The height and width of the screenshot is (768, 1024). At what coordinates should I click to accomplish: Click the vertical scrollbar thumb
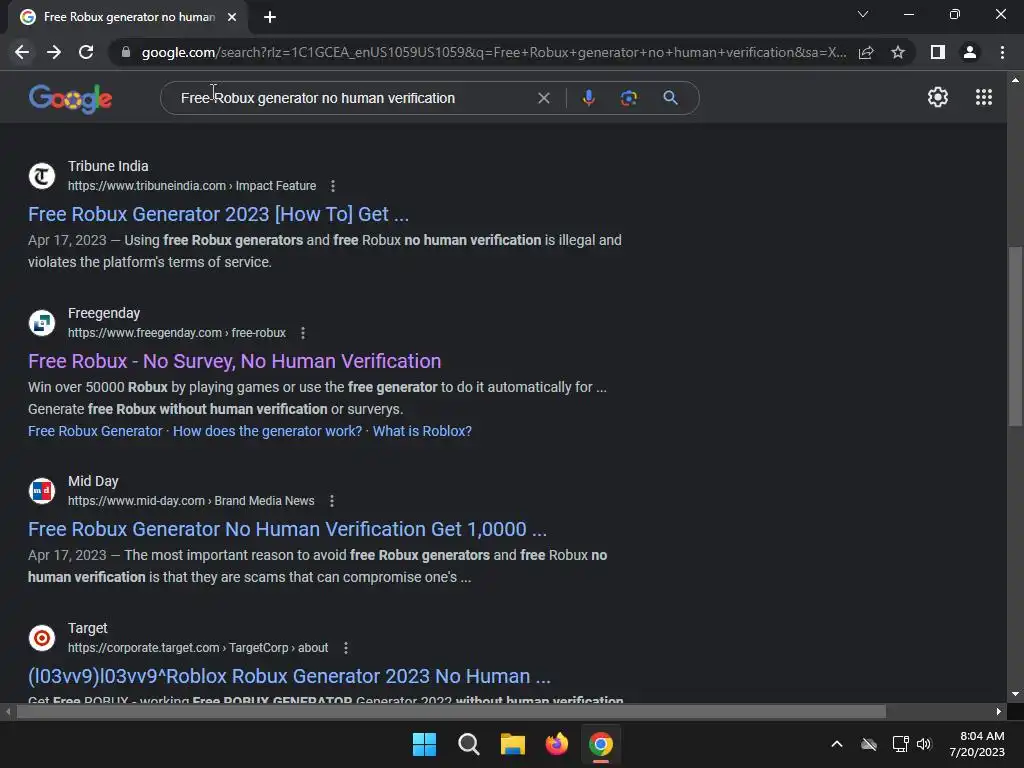tap(1015, 336)
